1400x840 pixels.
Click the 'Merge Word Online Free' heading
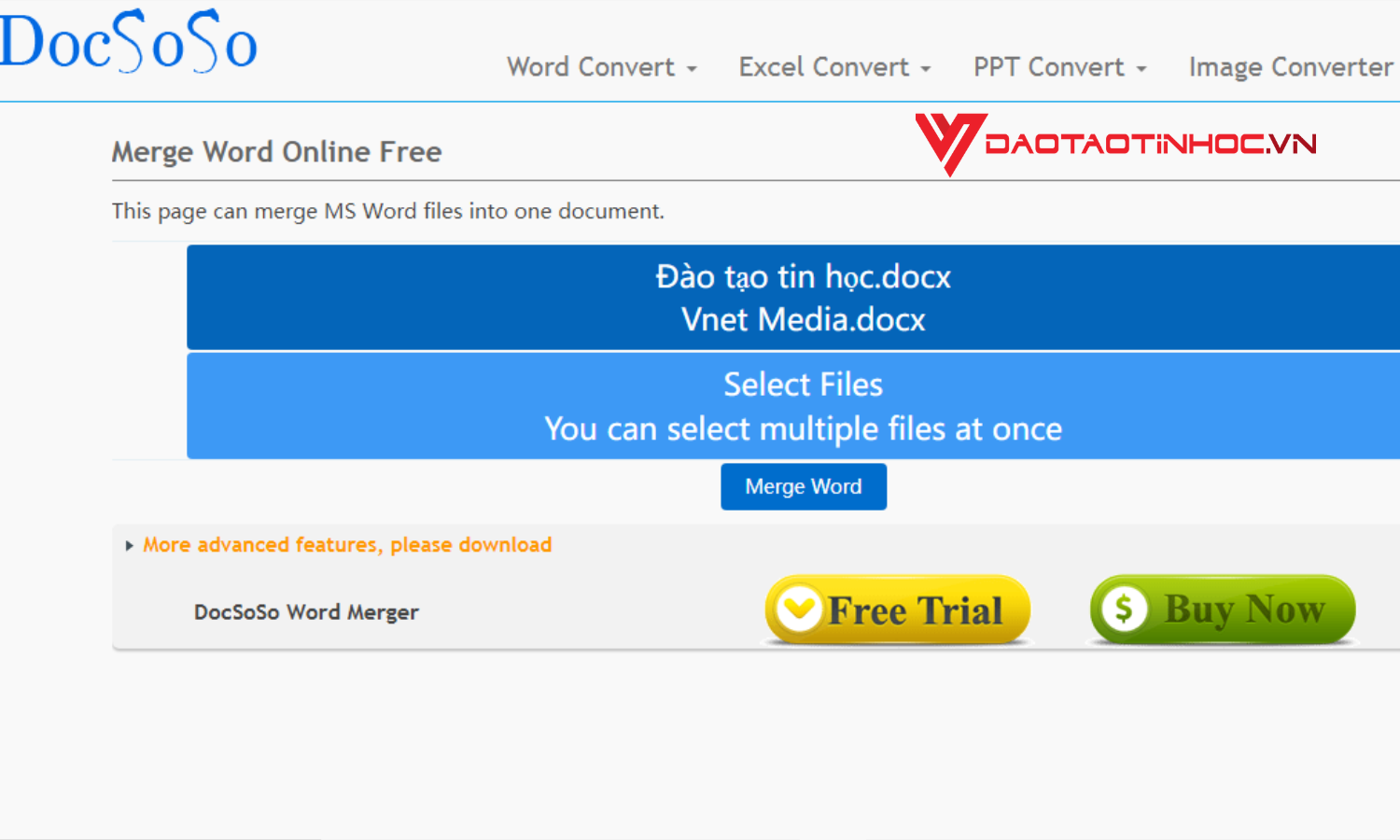click(x=276, y=151)
